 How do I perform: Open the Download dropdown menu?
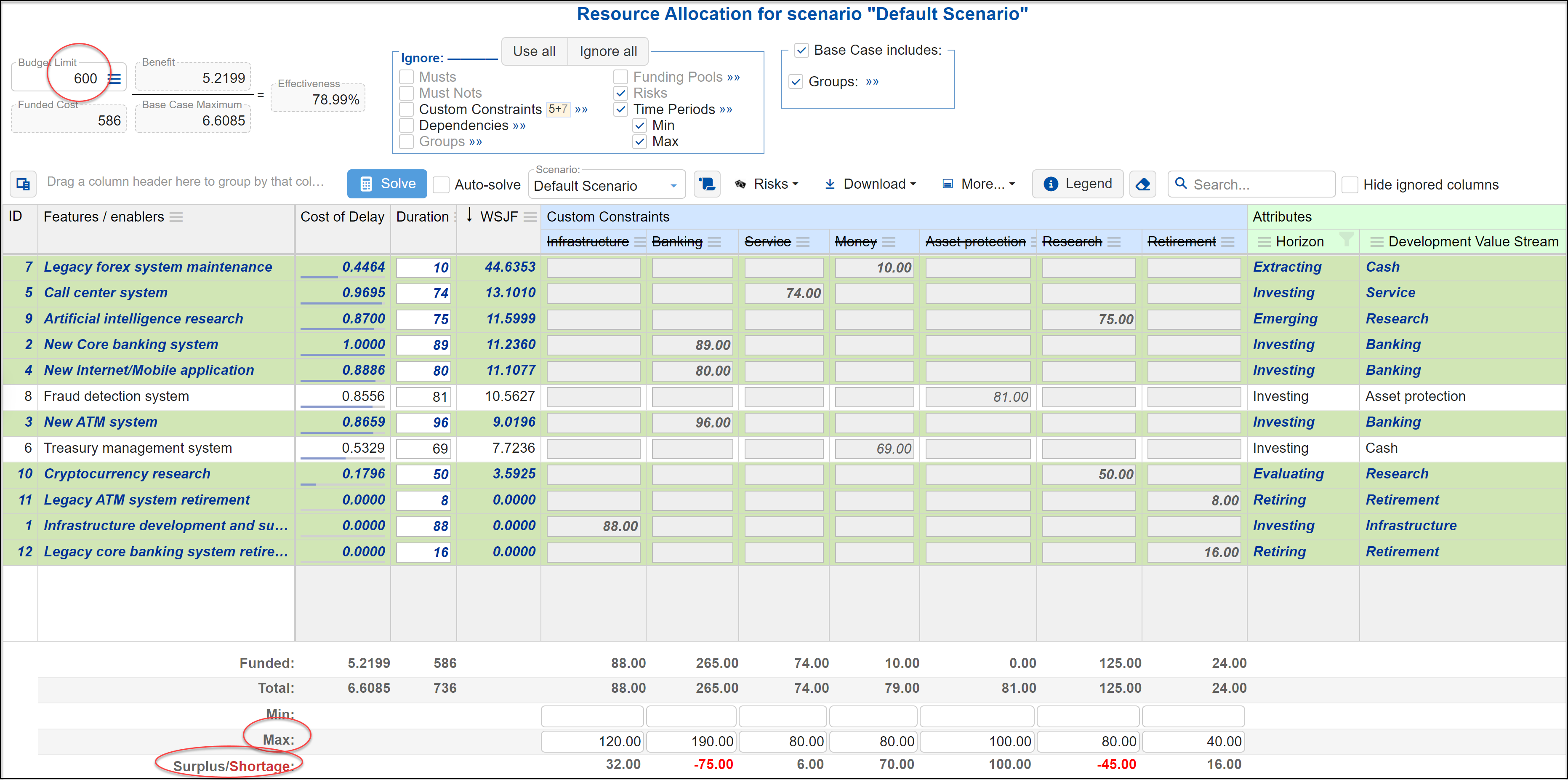click(x=870, y=184)
